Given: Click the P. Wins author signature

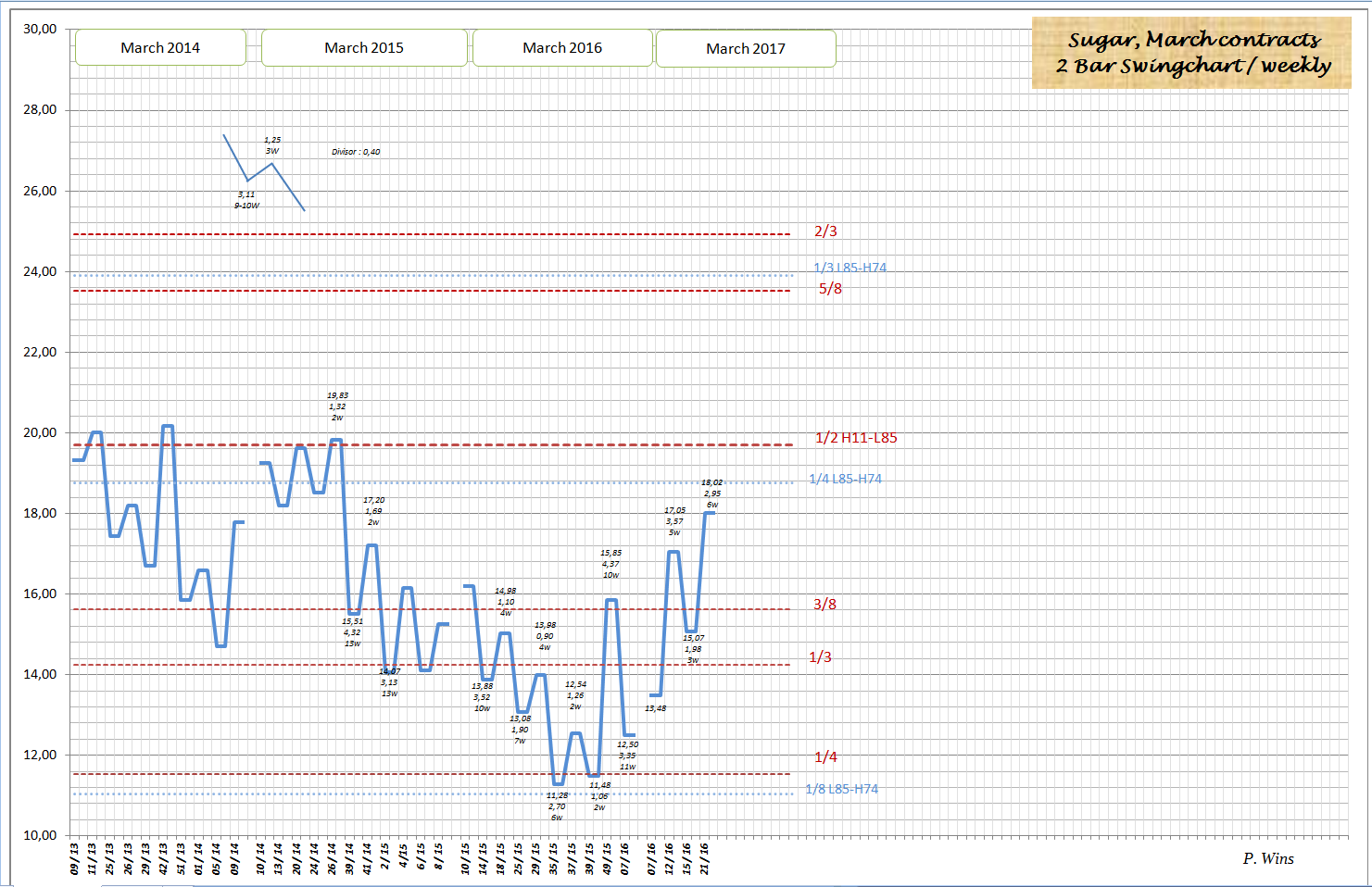Looking at the screenshot, I should [x=1268, y=858].
